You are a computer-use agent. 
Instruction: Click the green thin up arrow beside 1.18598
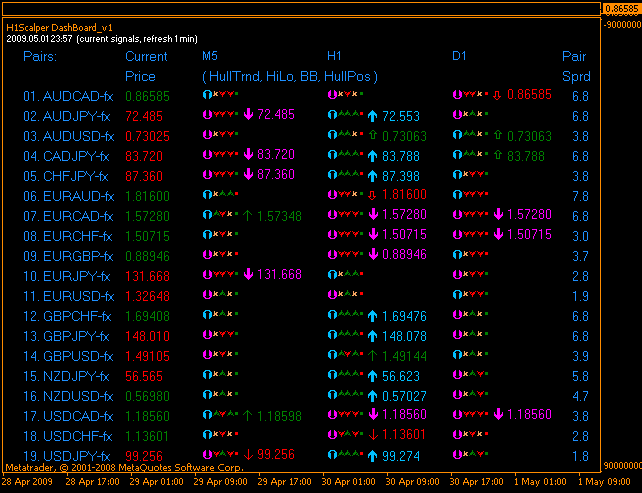click(x=247, y=416)
